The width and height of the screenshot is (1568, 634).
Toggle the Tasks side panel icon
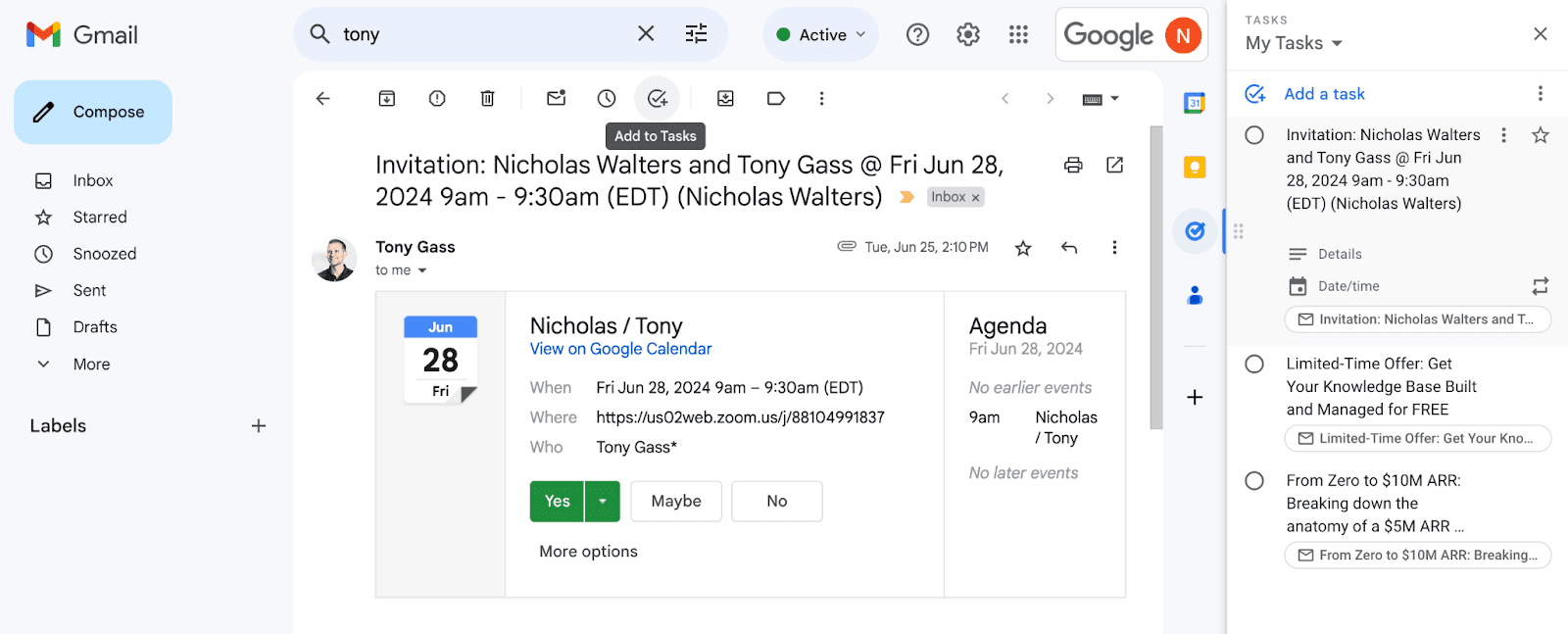tap(1195, 231)
